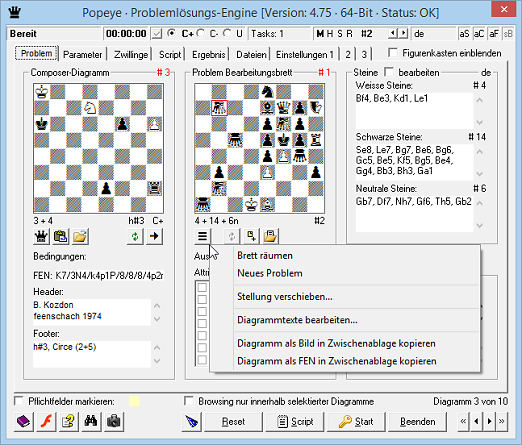Click the paste clipboard icon under Composer-Diagramm
Image resolution: width=522 pixels, height=445 pixels.
click(x=61, y=236)
